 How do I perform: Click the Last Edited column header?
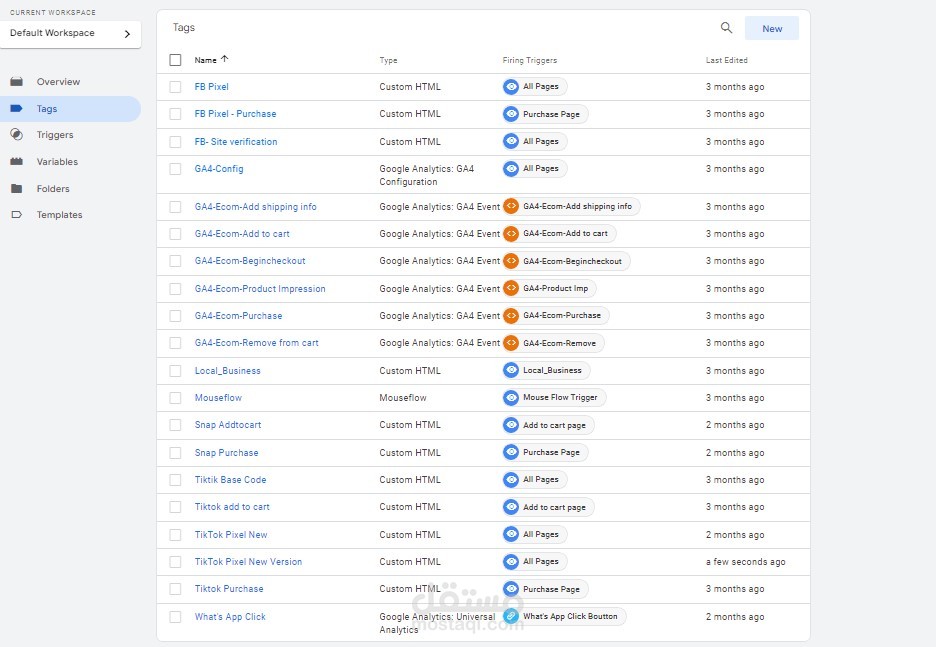pyautogui.click(x=726, y=60)
